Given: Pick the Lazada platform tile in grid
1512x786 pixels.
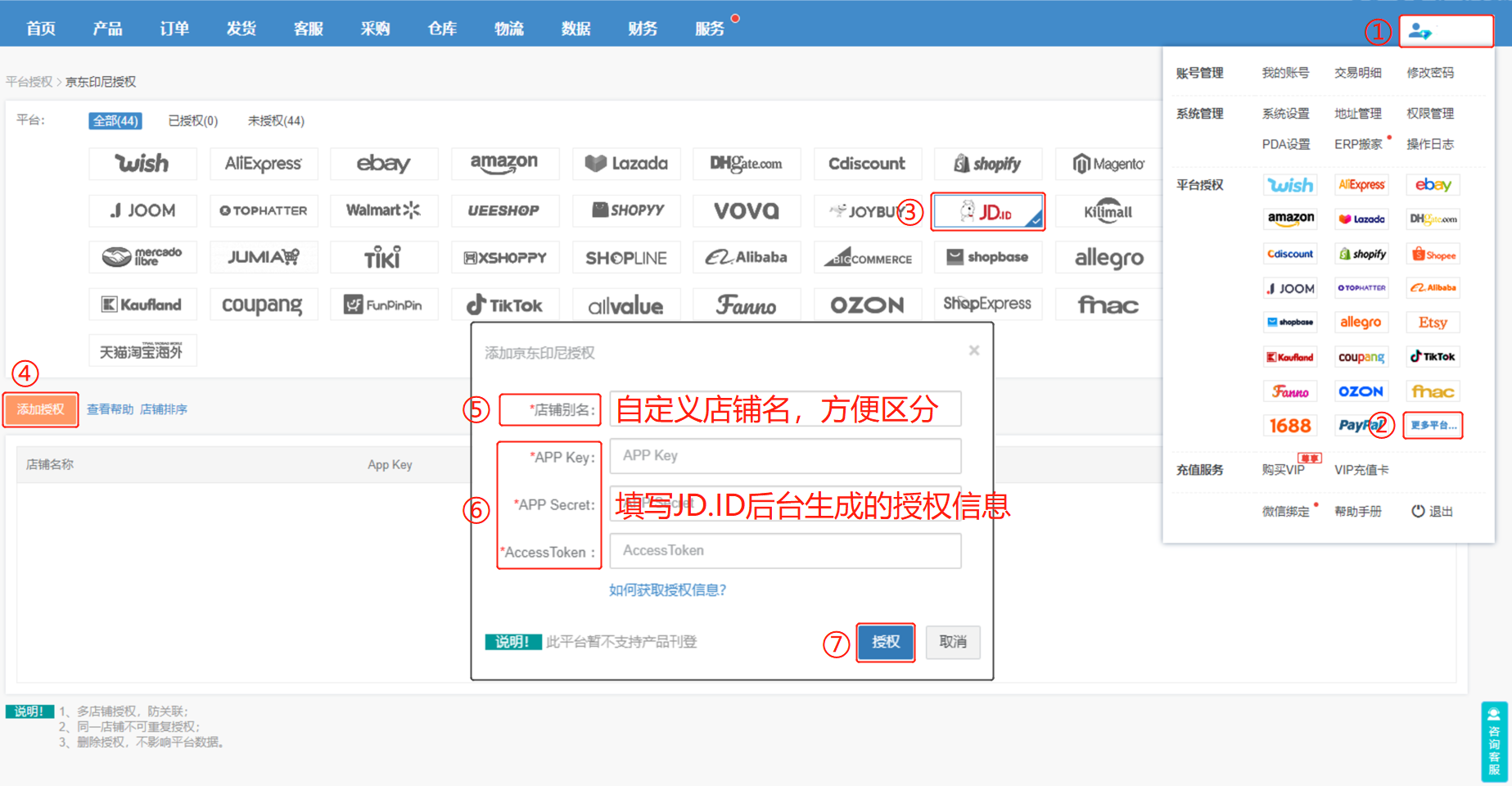Looking at the screenshot, I should click(626, 164).
